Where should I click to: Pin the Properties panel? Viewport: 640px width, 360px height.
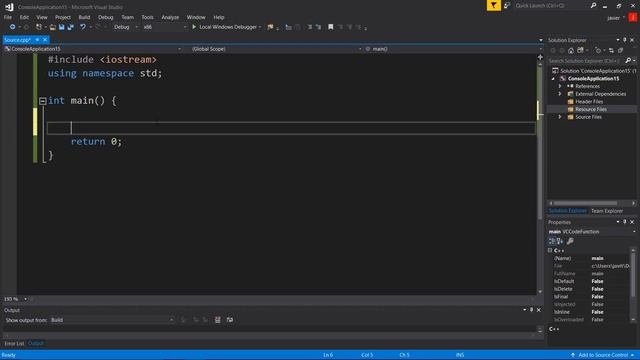click(624, 222)
